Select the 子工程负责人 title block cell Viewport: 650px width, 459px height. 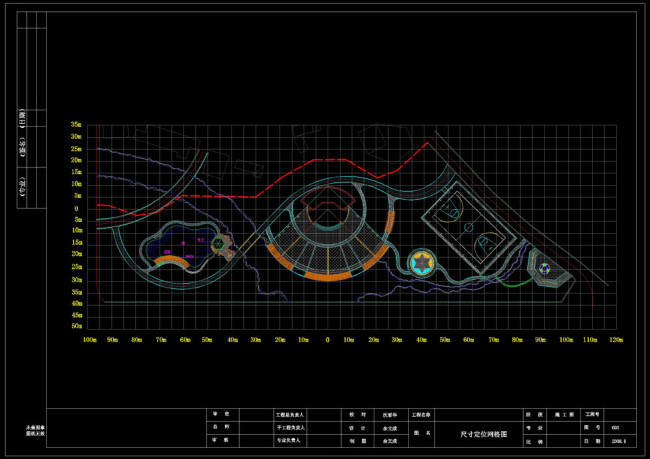pos(291,427)
